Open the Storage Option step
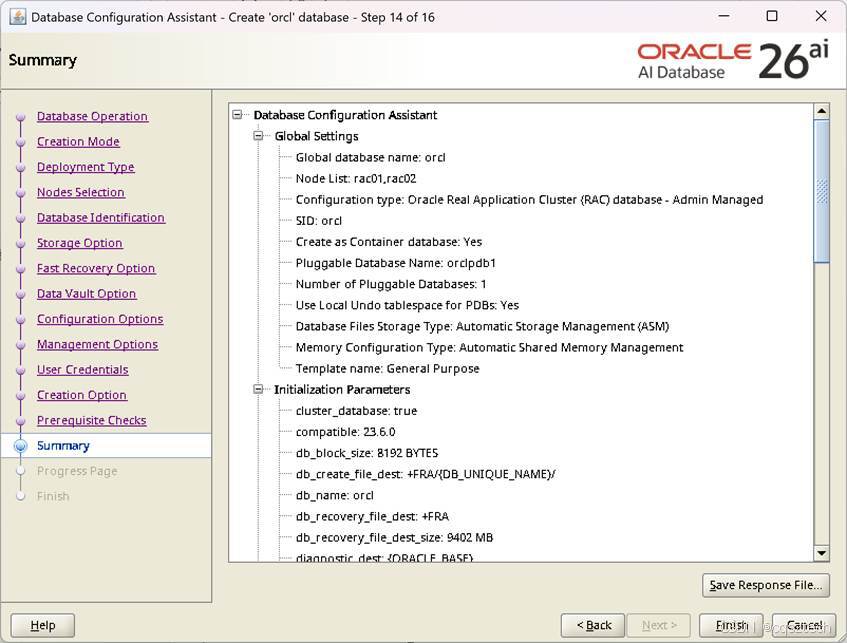The width and height of the screenshot is (847, 643). pyautogui.click(x=80, y=243)
